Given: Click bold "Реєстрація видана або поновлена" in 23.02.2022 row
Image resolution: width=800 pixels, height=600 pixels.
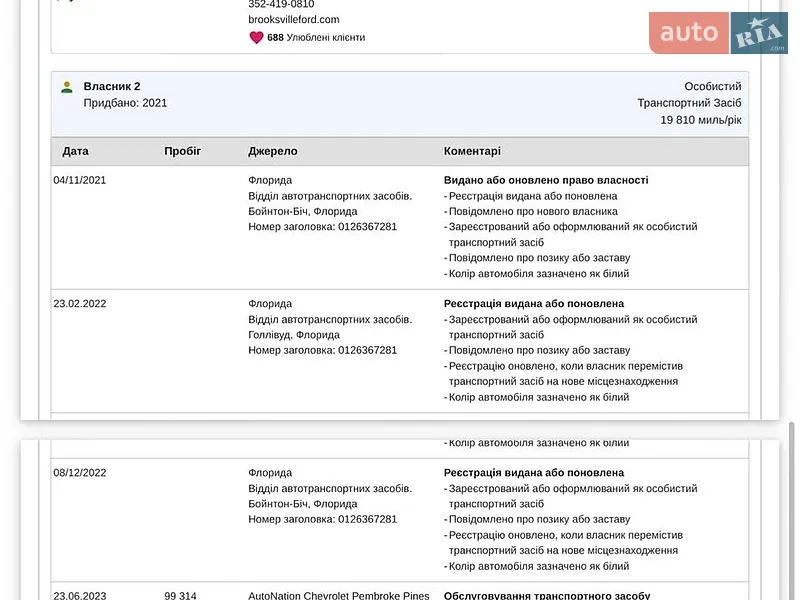Looking at the screenshot, I should (534, 304).
